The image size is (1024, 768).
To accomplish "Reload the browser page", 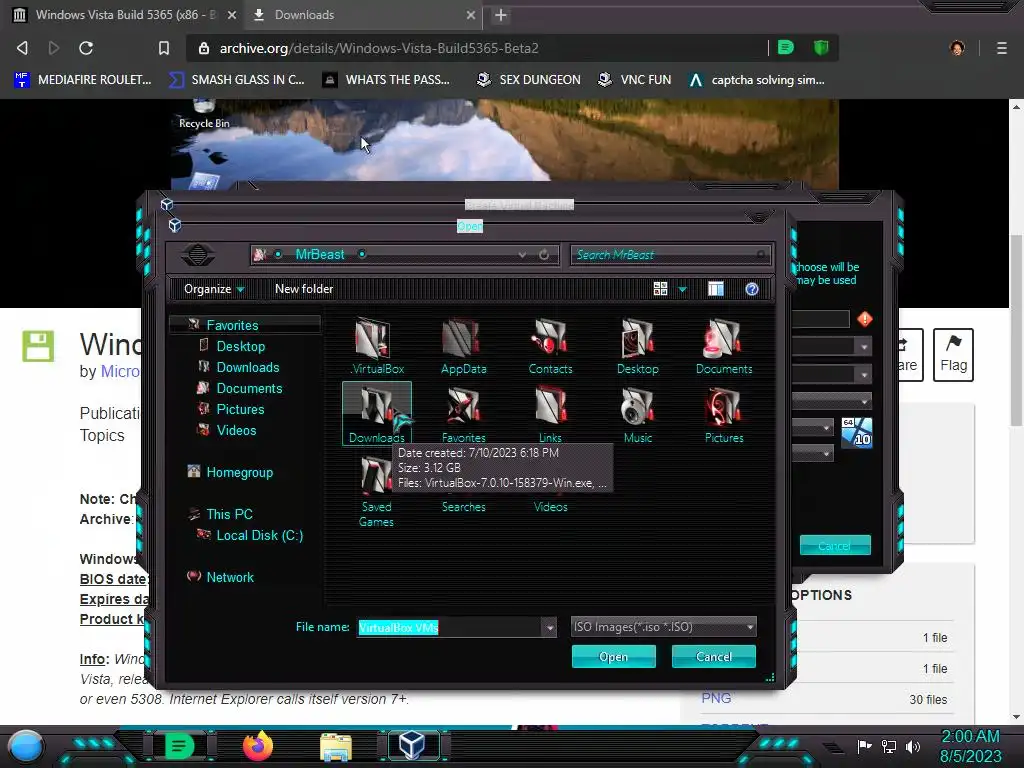I will click(86, 48).
